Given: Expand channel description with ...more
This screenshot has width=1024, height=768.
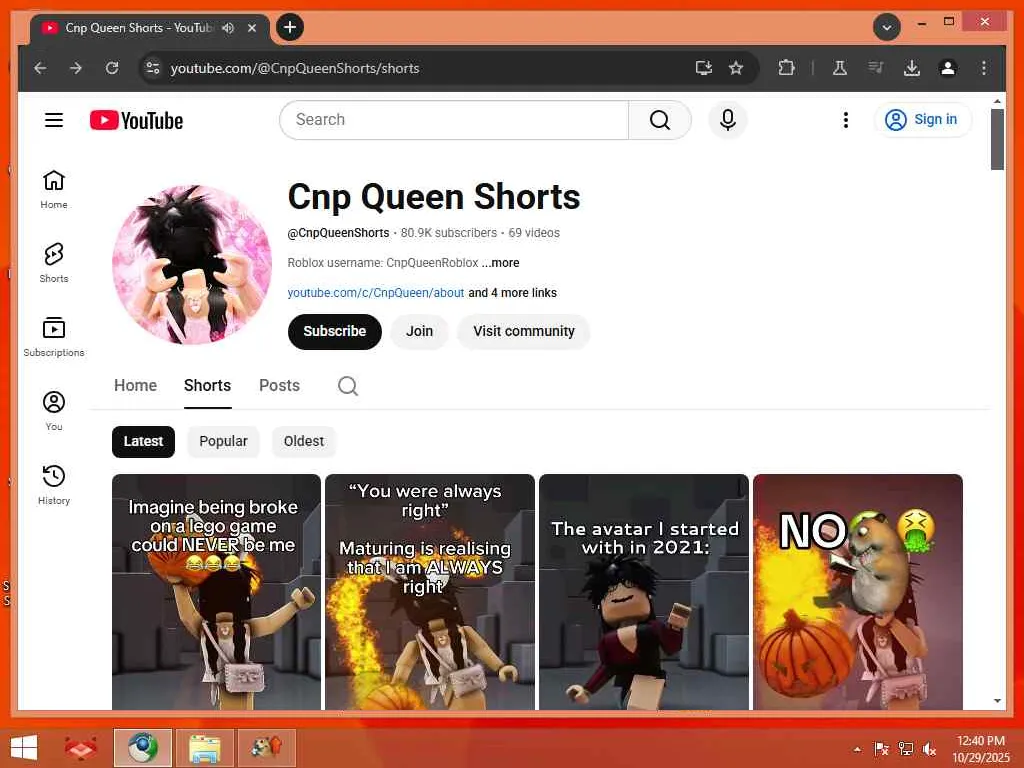Looking at the screenshot, I should tap(500, 263).
